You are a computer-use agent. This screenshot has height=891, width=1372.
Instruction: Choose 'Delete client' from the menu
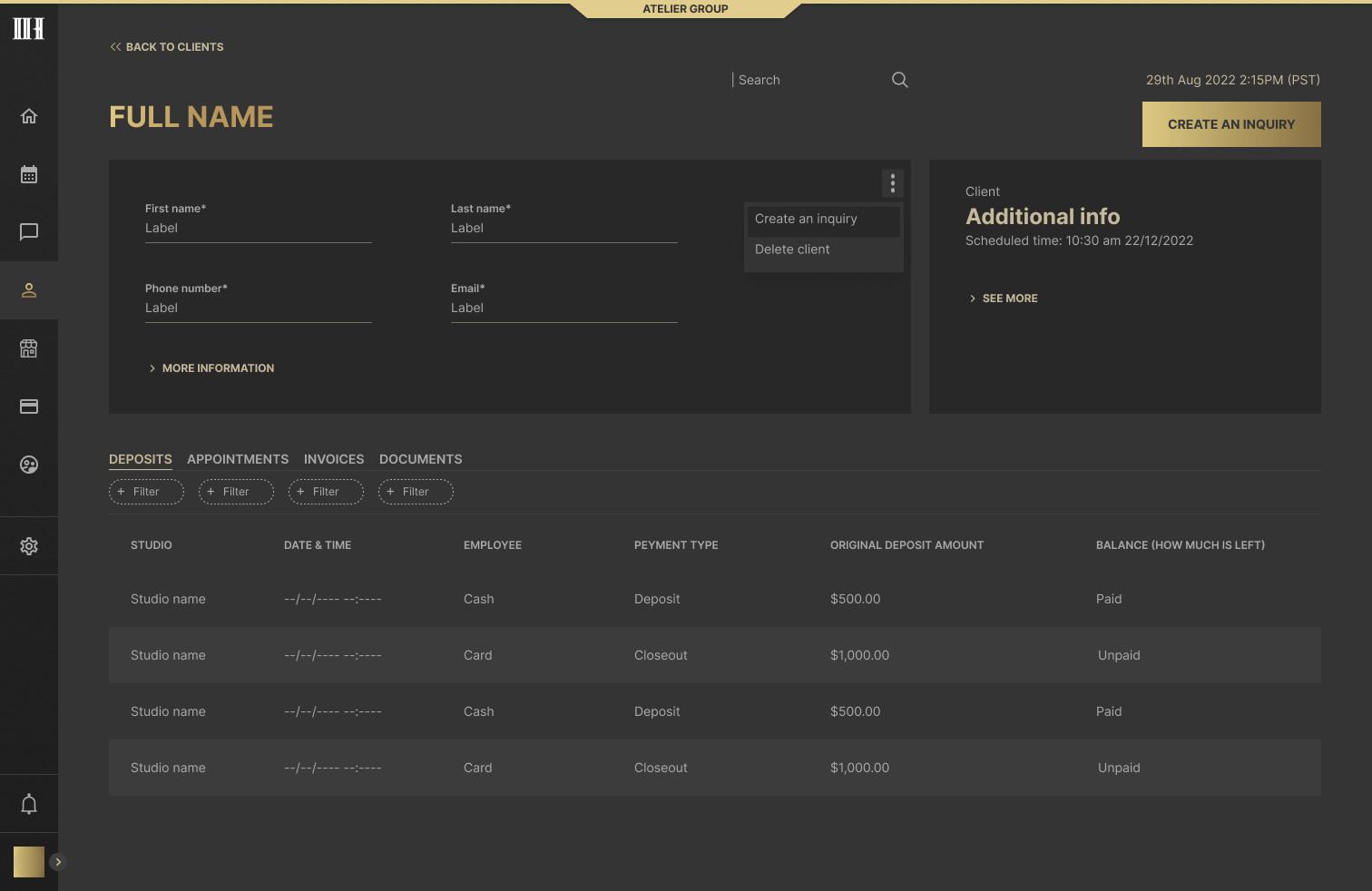pos(822,250)
